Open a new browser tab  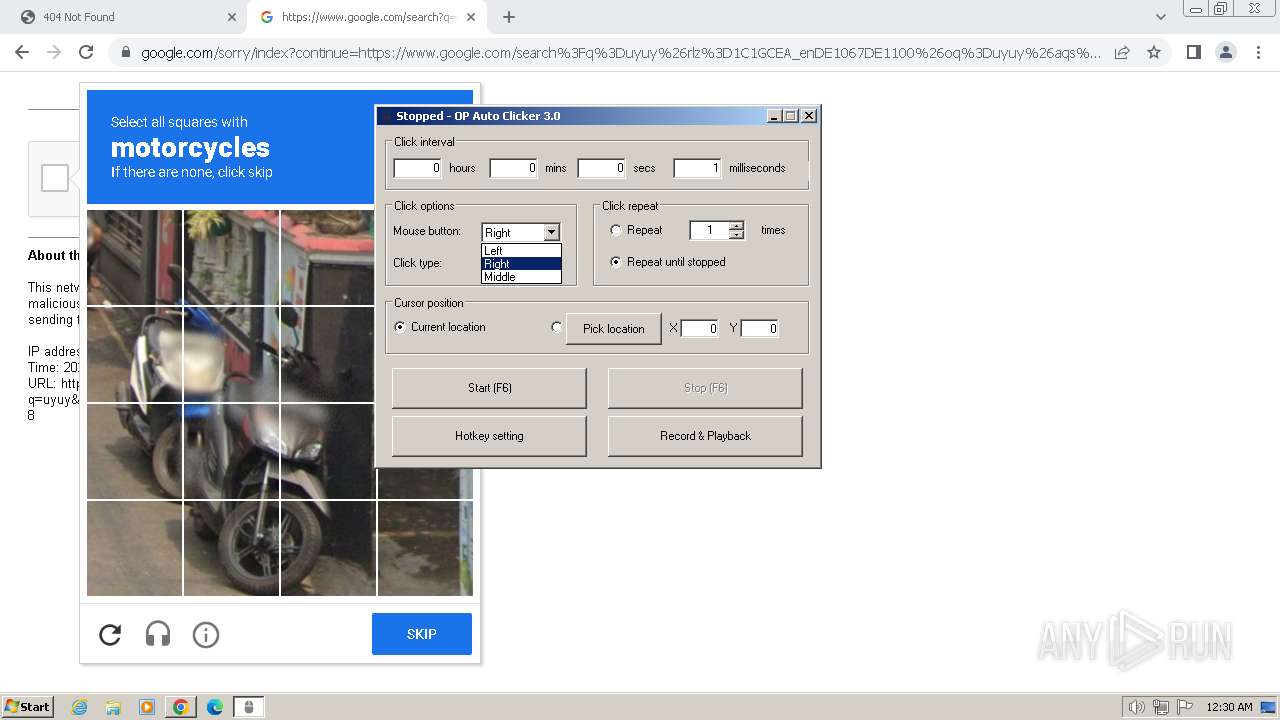(x=509, y=17)
